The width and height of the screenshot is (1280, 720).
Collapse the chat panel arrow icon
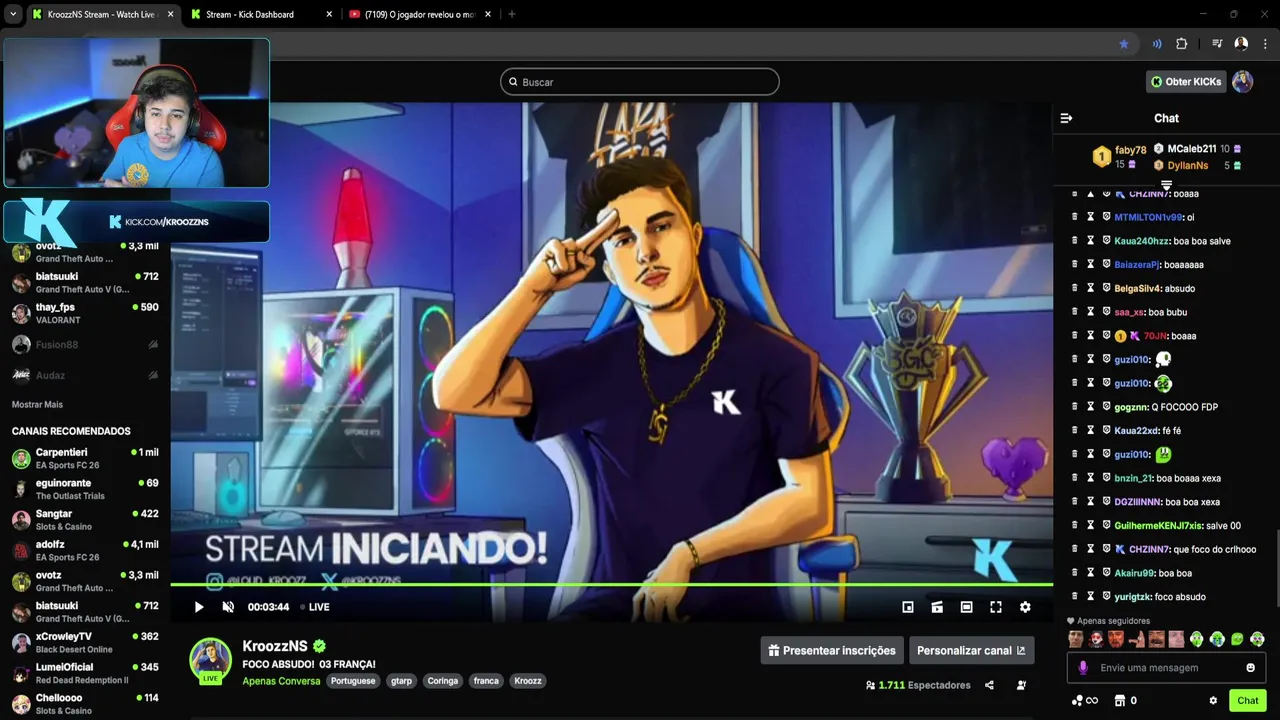(1066, 118)
